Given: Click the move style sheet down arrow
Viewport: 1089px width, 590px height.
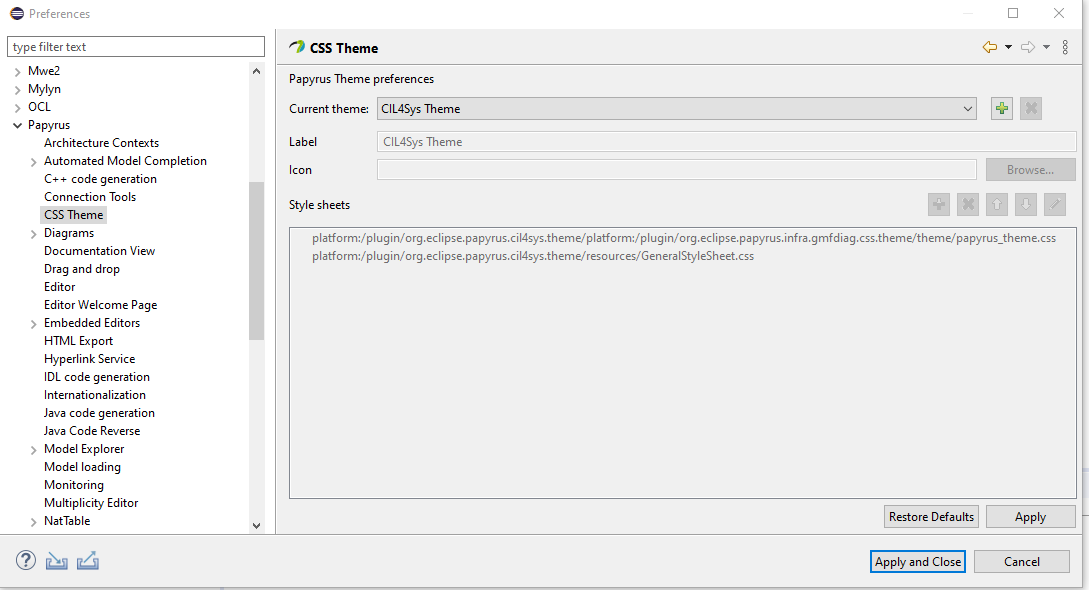Looking at the screenshot, I should coord(1026,204).
